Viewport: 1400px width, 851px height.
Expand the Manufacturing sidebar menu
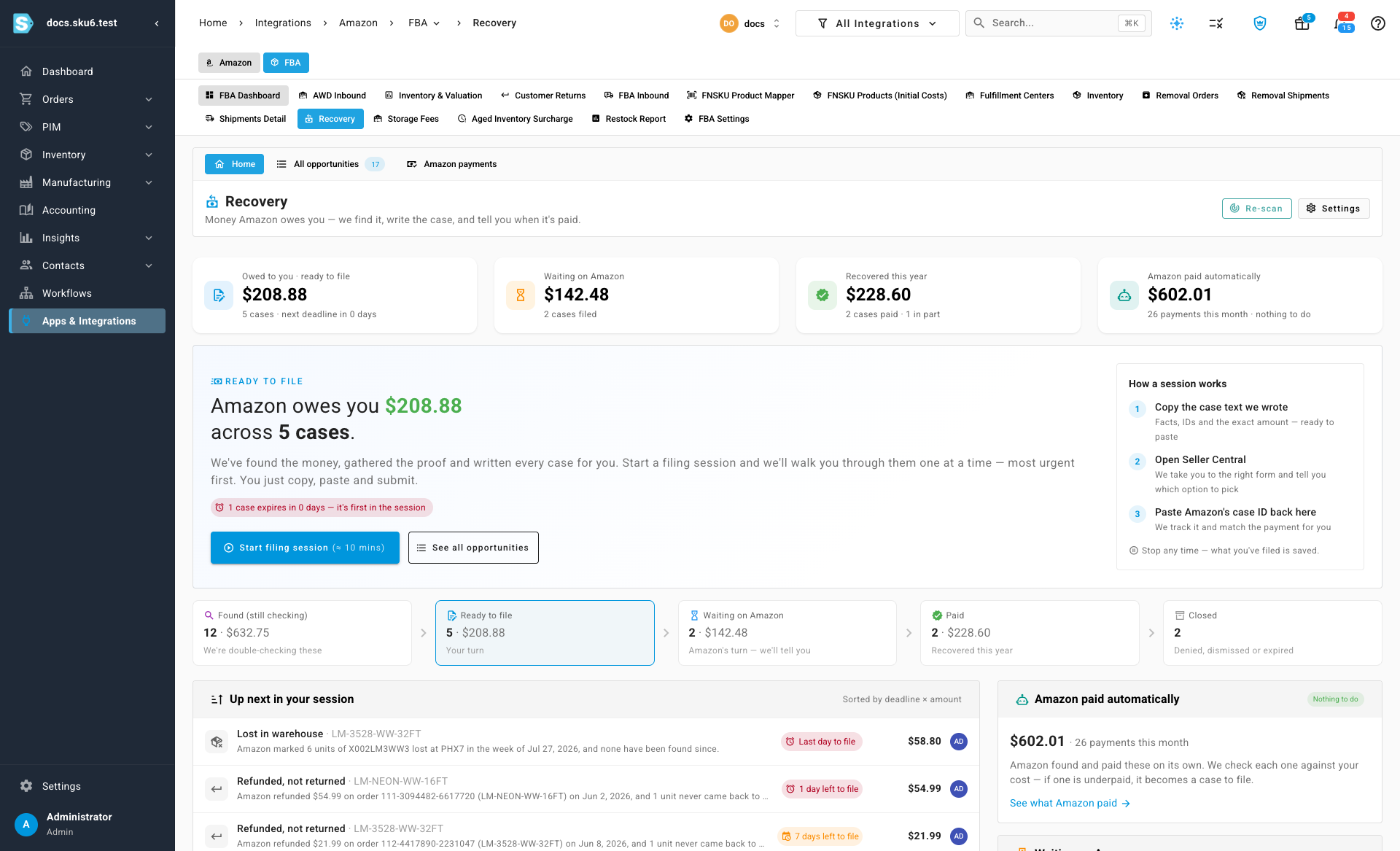click(x=87, y=182)
